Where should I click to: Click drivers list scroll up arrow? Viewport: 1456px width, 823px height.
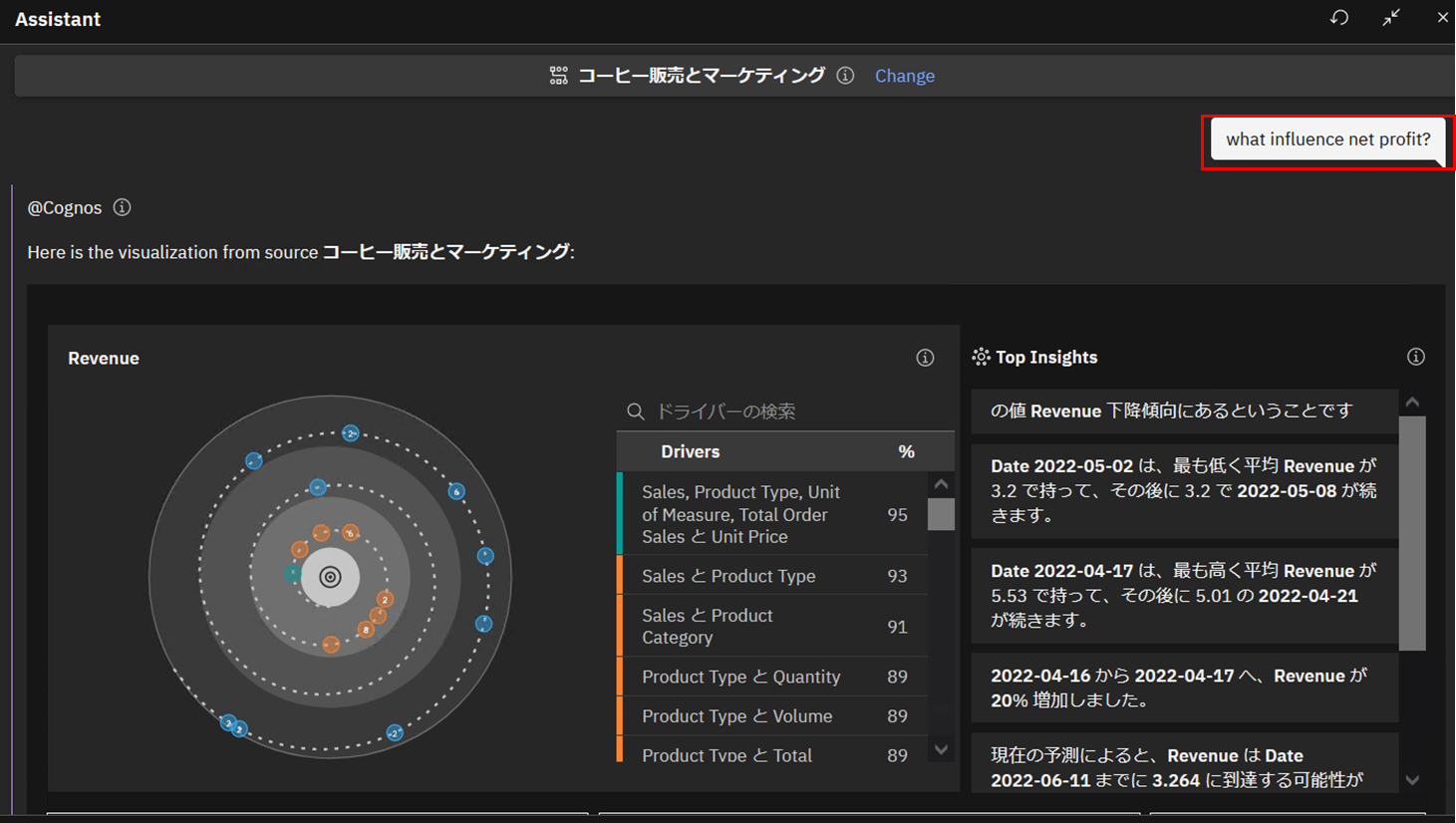pyautogui.click(x=941, y=483)
